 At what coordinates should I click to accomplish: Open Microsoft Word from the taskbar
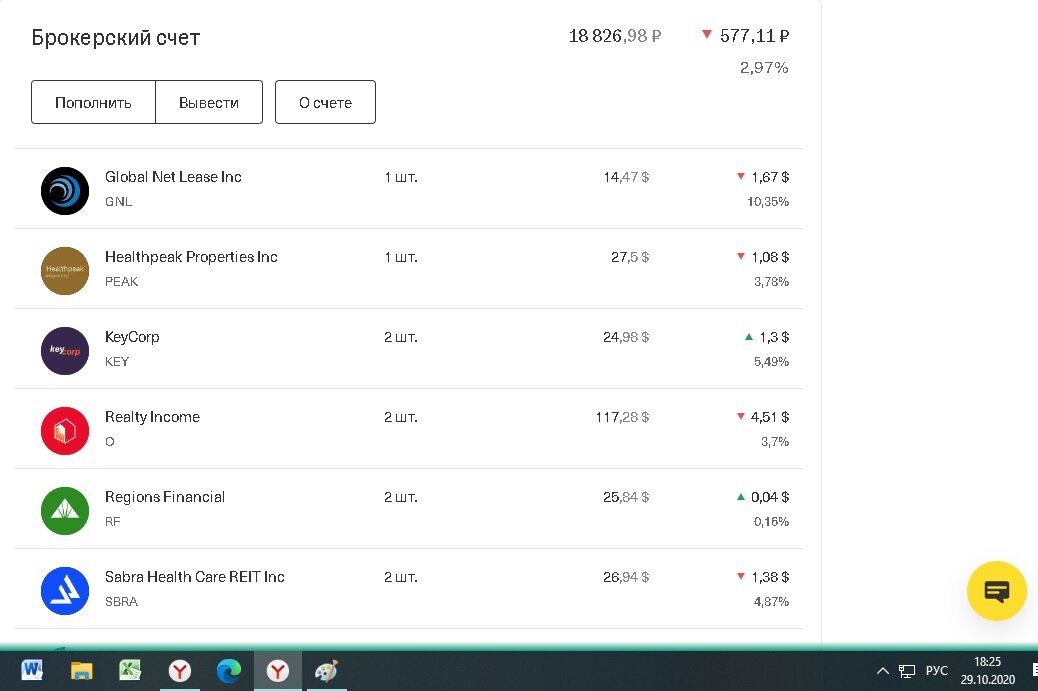(32, 671)
